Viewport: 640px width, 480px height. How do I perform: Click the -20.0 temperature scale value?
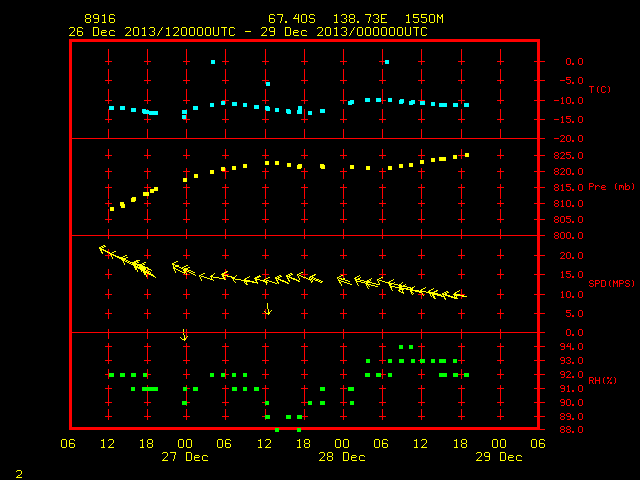(568, 139)
